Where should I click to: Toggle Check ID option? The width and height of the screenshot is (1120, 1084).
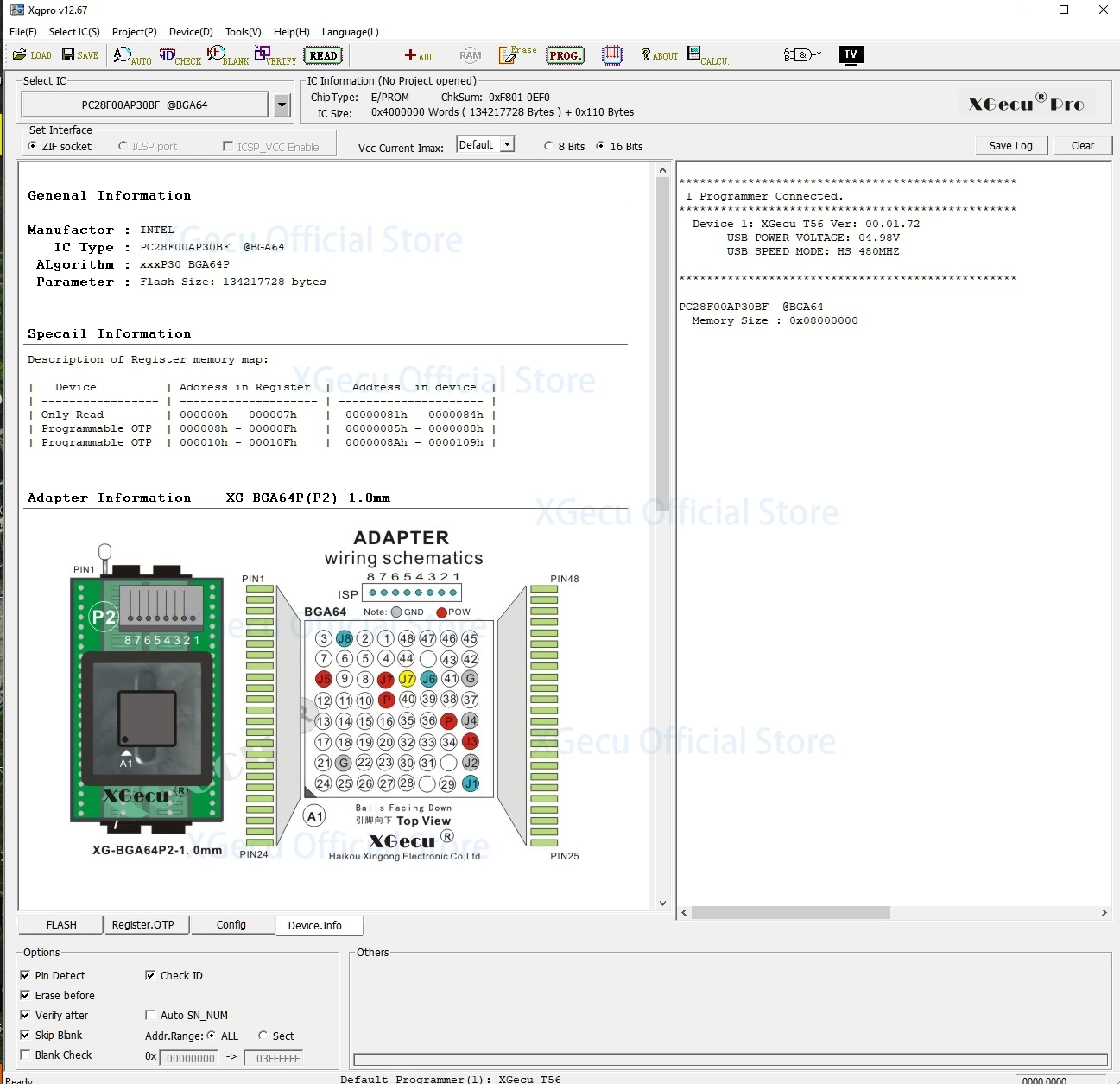[174, 976]
